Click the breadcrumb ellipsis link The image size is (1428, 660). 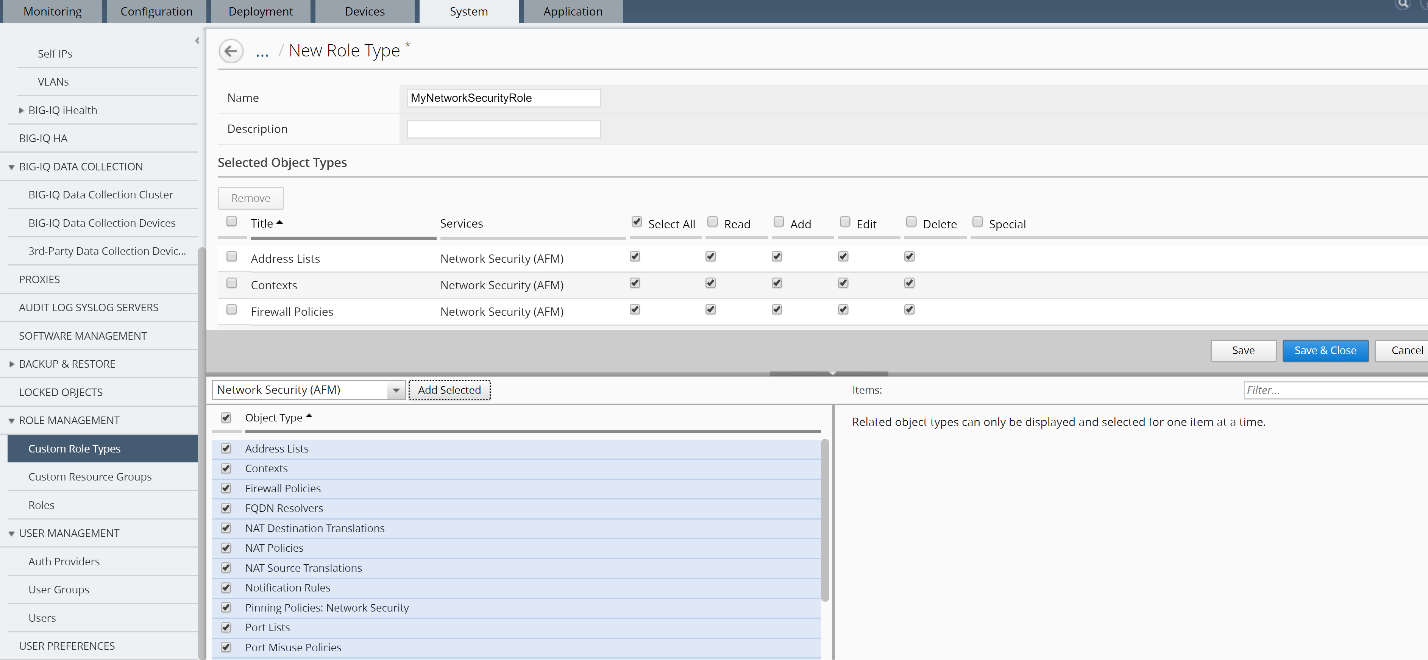[x=262, y=51]
